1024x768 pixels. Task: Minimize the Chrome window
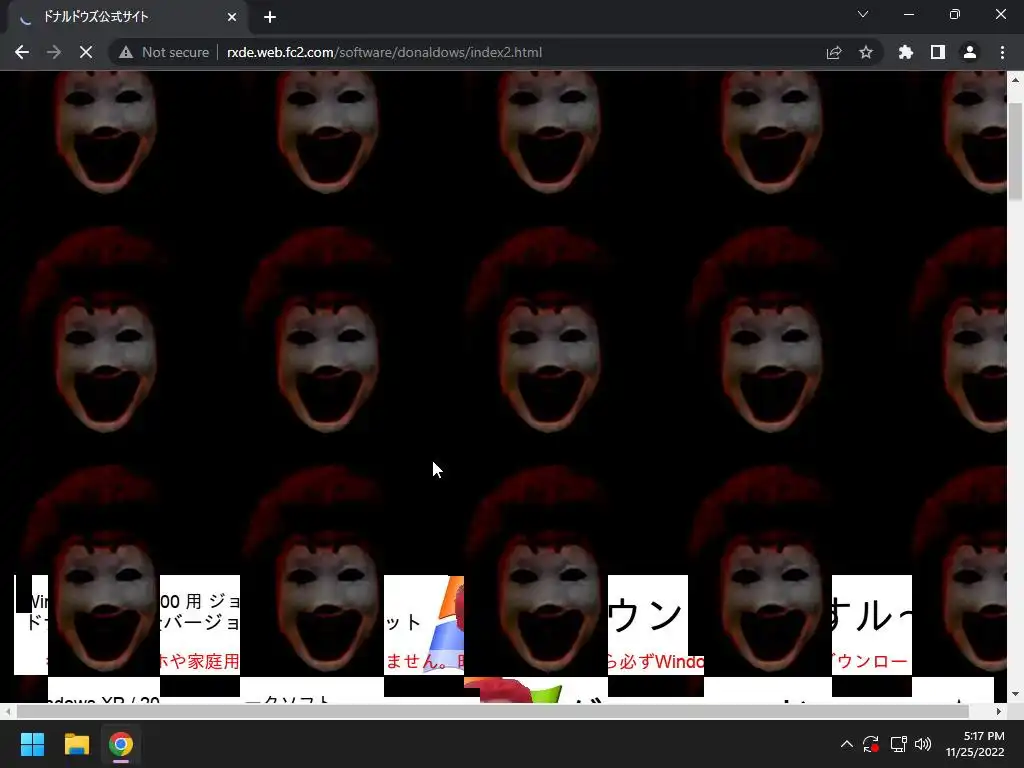(x=909, y=14)
